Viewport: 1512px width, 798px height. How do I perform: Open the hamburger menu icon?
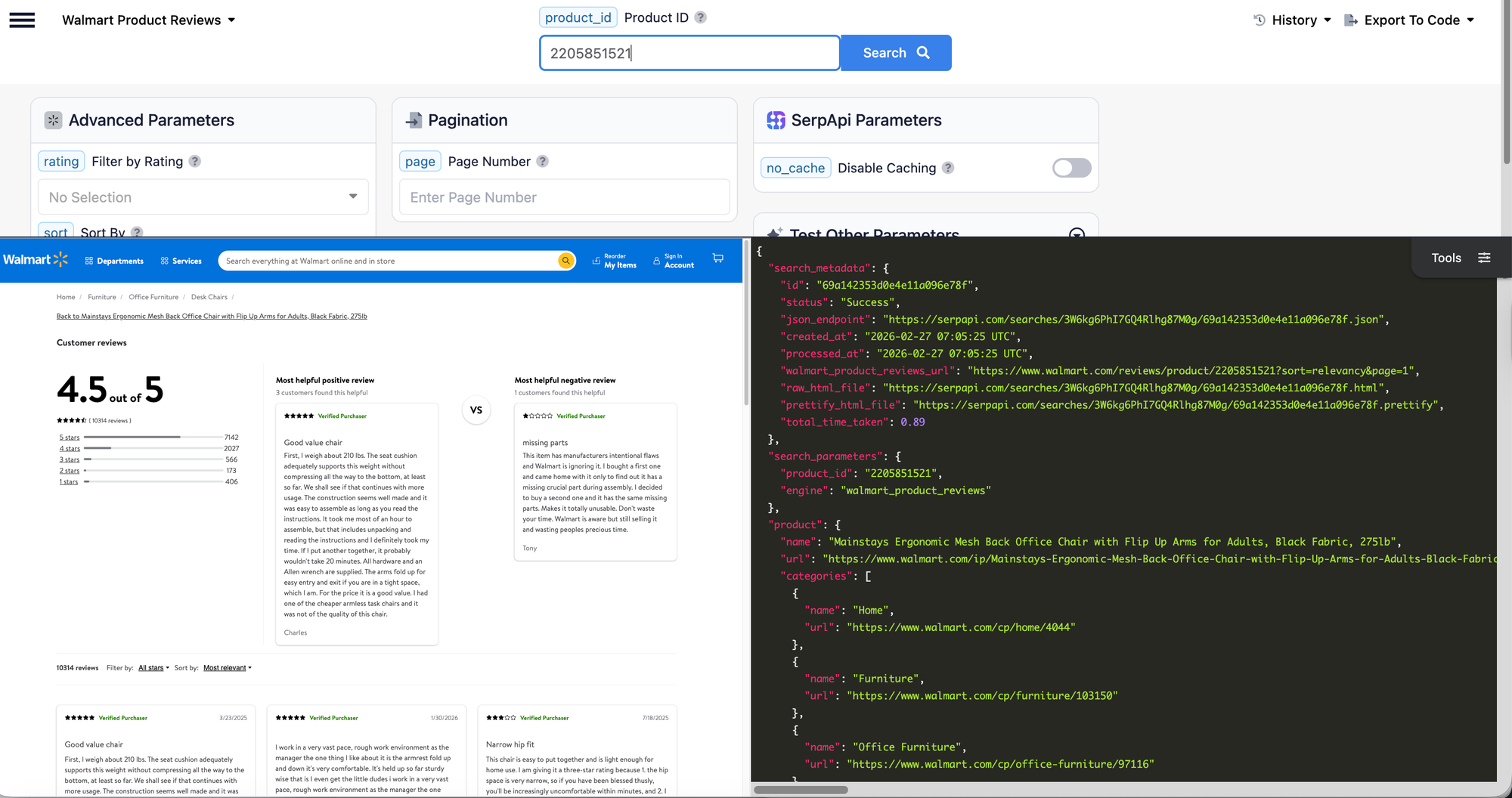[22, 20]
